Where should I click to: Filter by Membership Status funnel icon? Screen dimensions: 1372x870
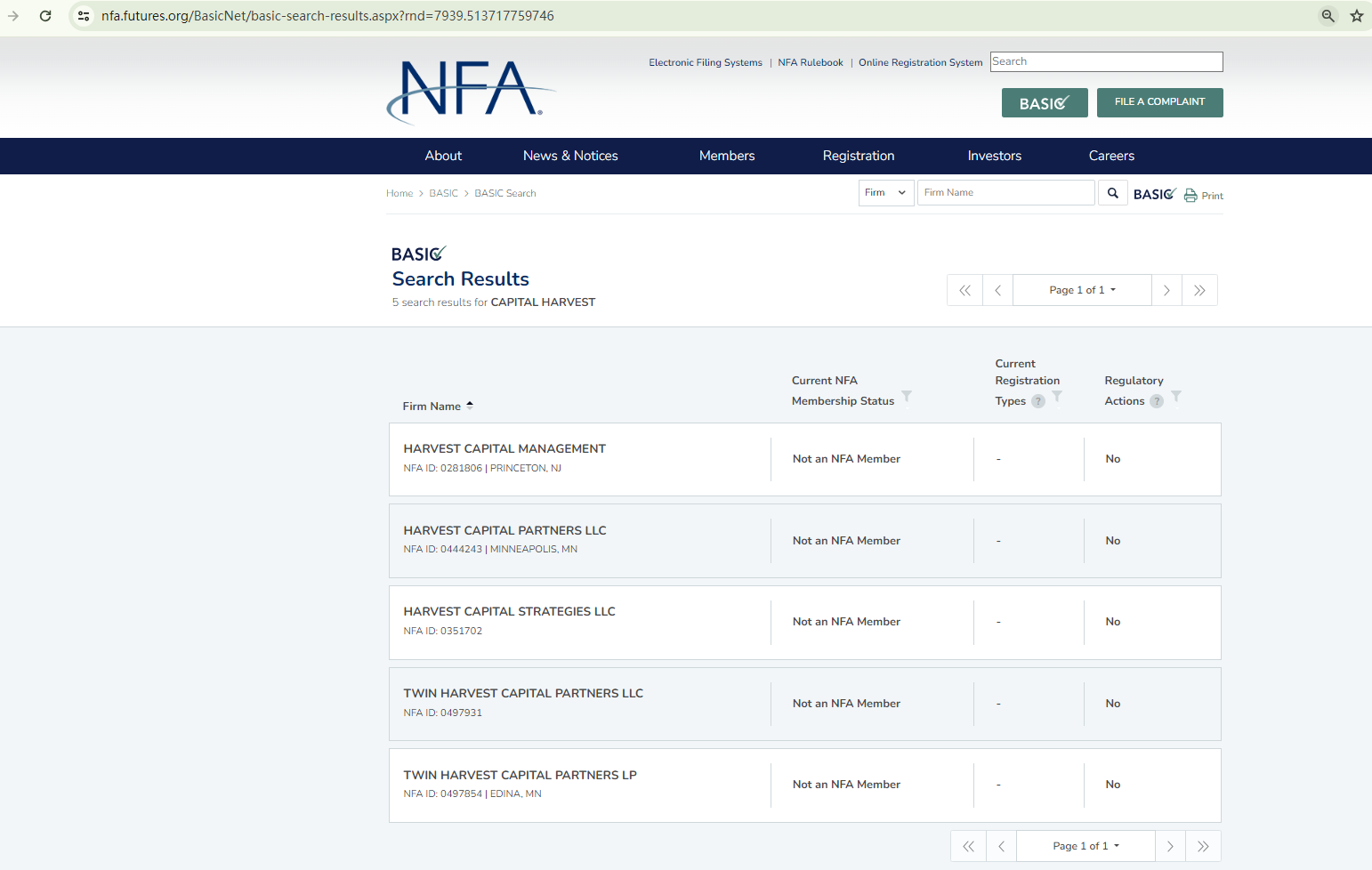(x=907, y=396)
